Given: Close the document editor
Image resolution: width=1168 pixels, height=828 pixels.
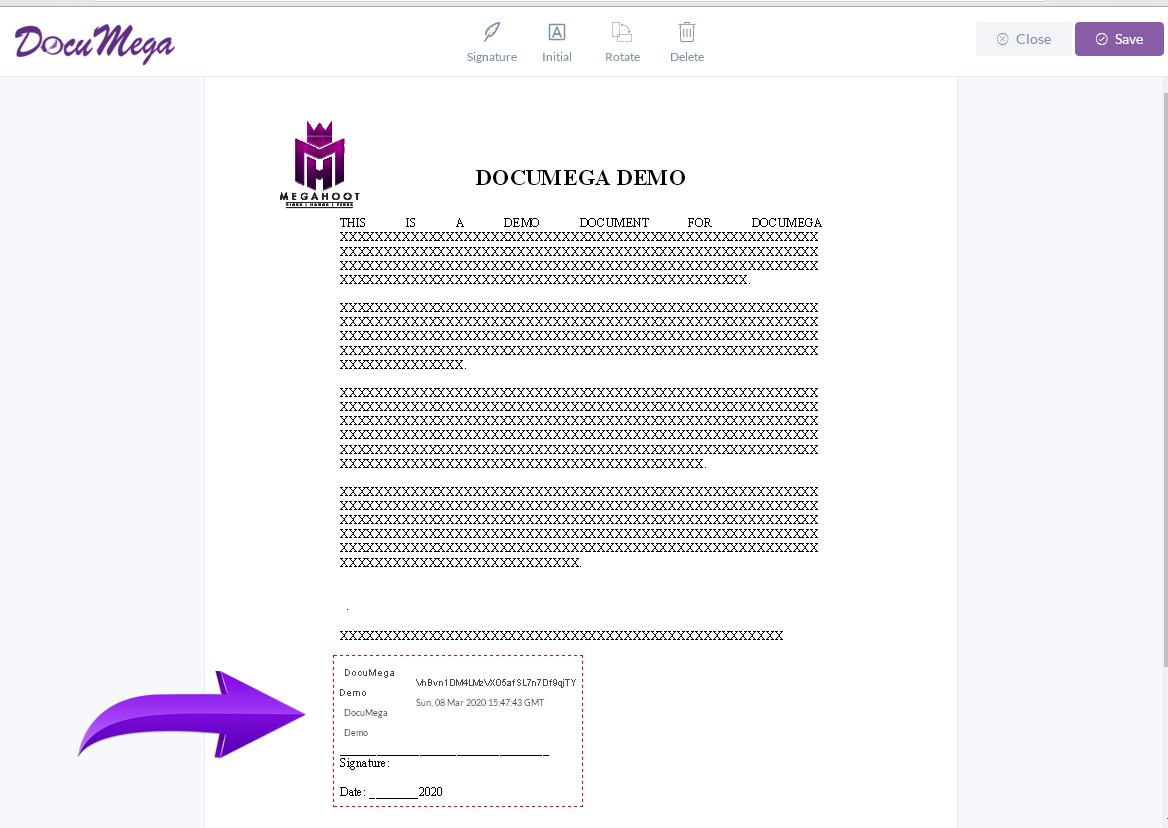Looking at the screenshot, I should pos(1023,39).
